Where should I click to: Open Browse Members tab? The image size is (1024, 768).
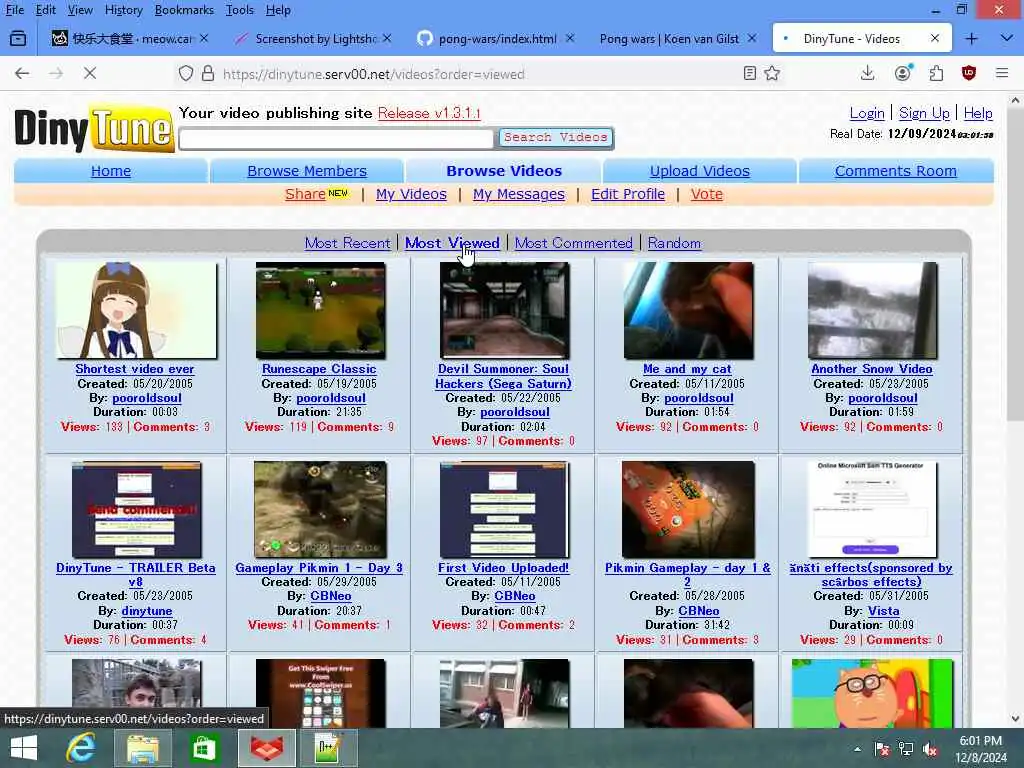(307, 171)
